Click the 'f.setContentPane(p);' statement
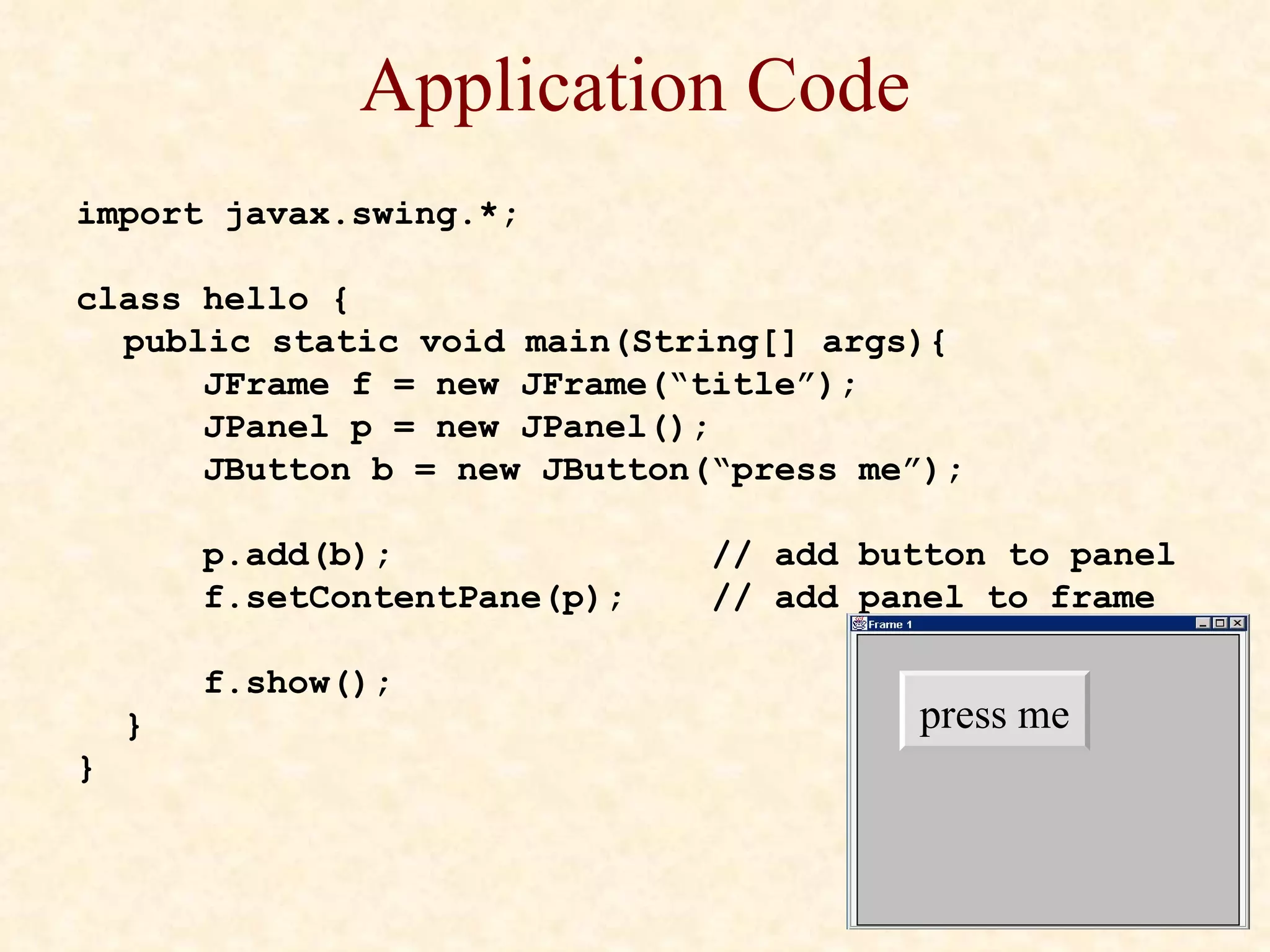Viewport: 1270px width, 952px height. 413,598
